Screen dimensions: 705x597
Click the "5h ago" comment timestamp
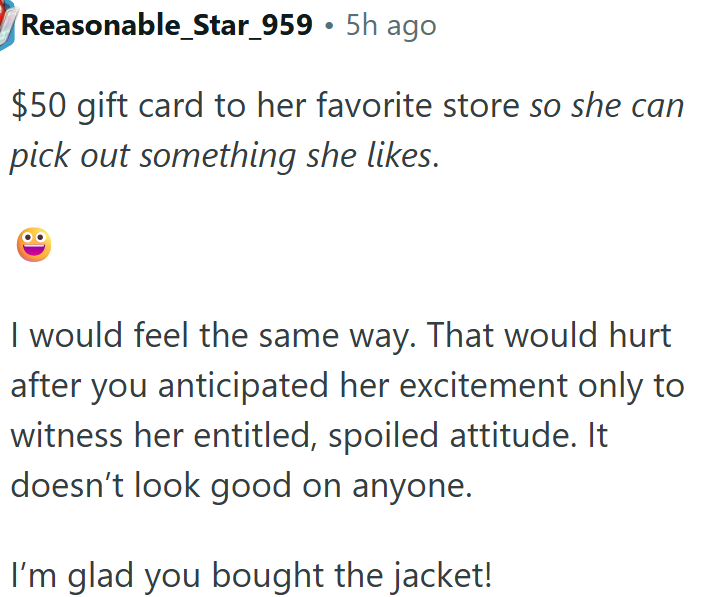coord(391,25)
